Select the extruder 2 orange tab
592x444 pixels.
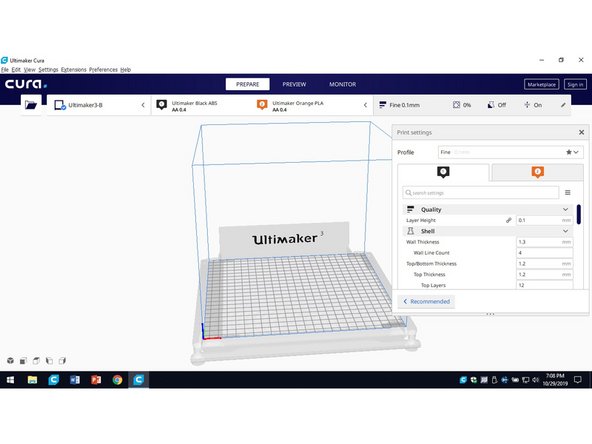click(x=538, y=172)
